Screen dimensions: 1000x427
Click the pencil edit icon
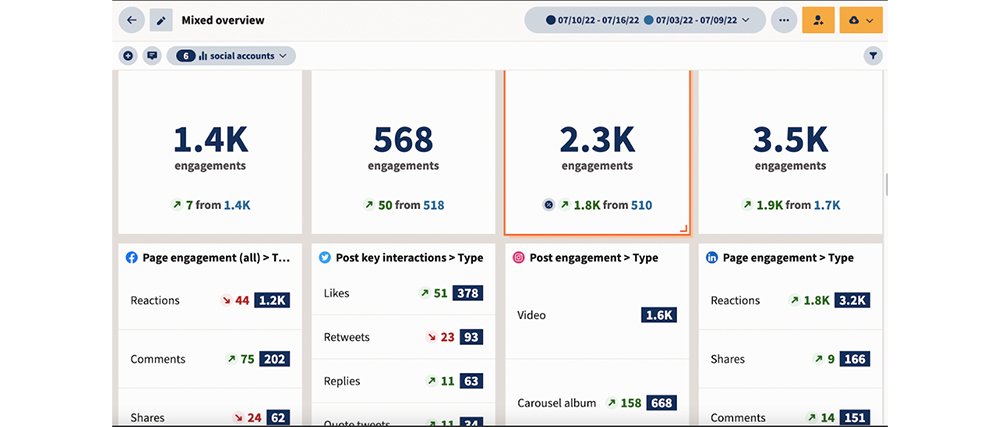click(161, 20)
